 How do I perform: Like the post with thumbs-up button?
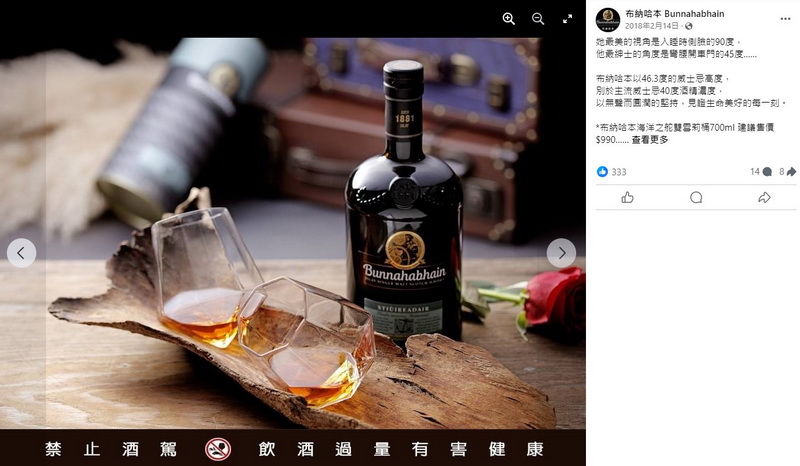[x=628, y=198]
